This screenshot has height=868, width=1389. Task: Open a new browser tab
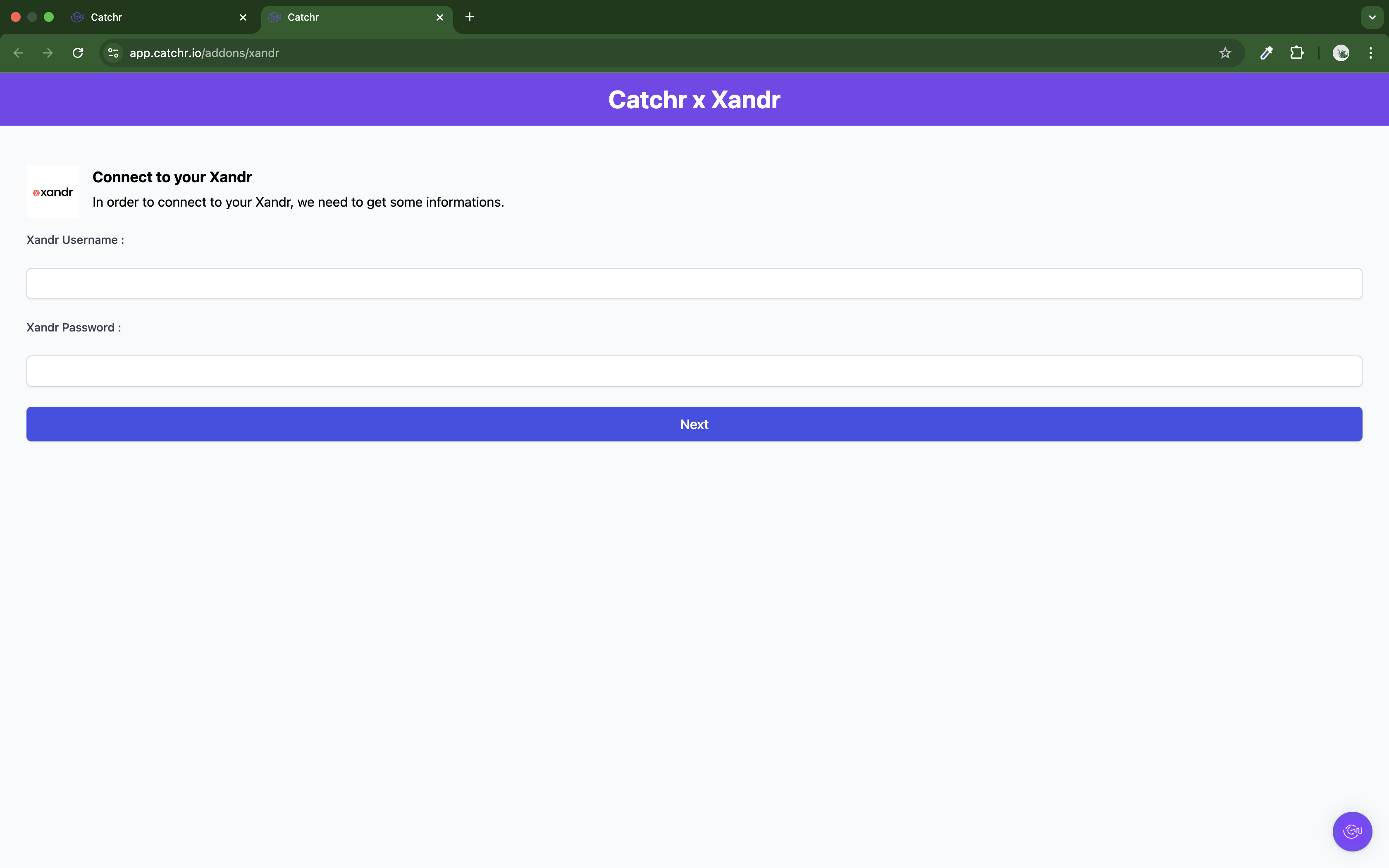[470, 17]
